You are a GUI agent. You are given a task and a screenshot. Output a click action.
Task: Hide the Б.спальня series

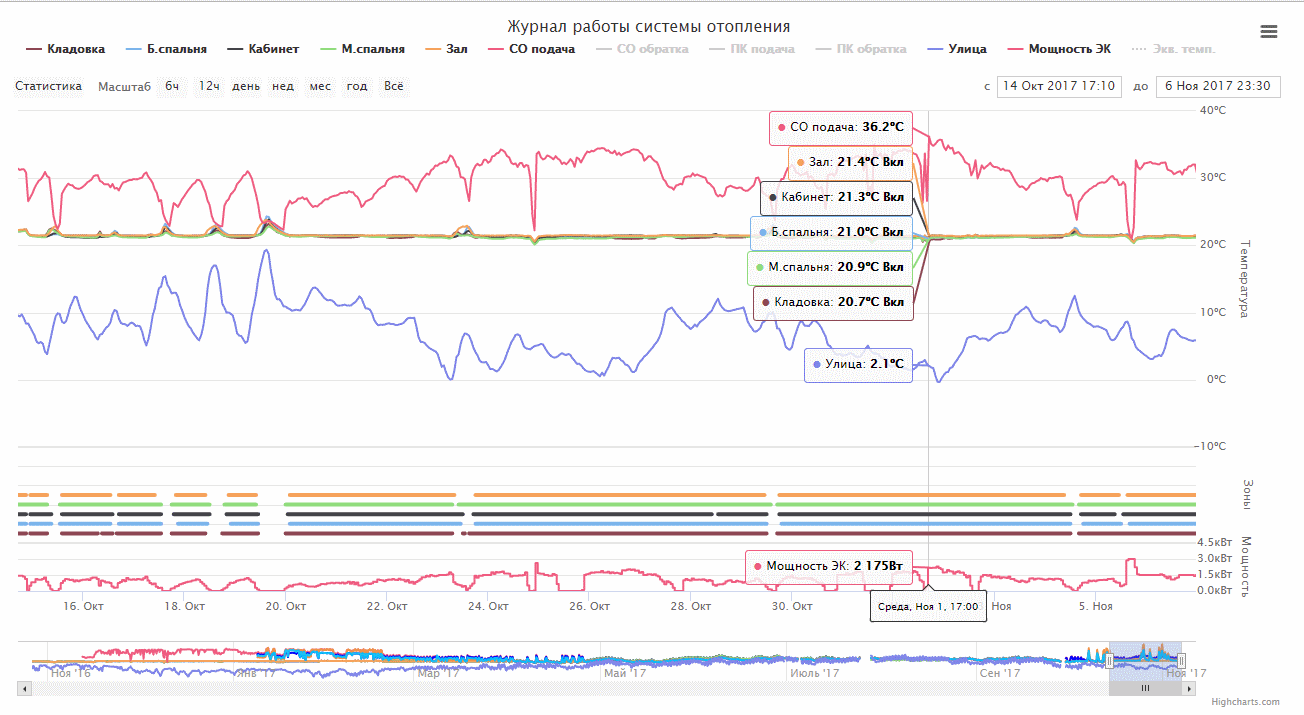[166, 49]
